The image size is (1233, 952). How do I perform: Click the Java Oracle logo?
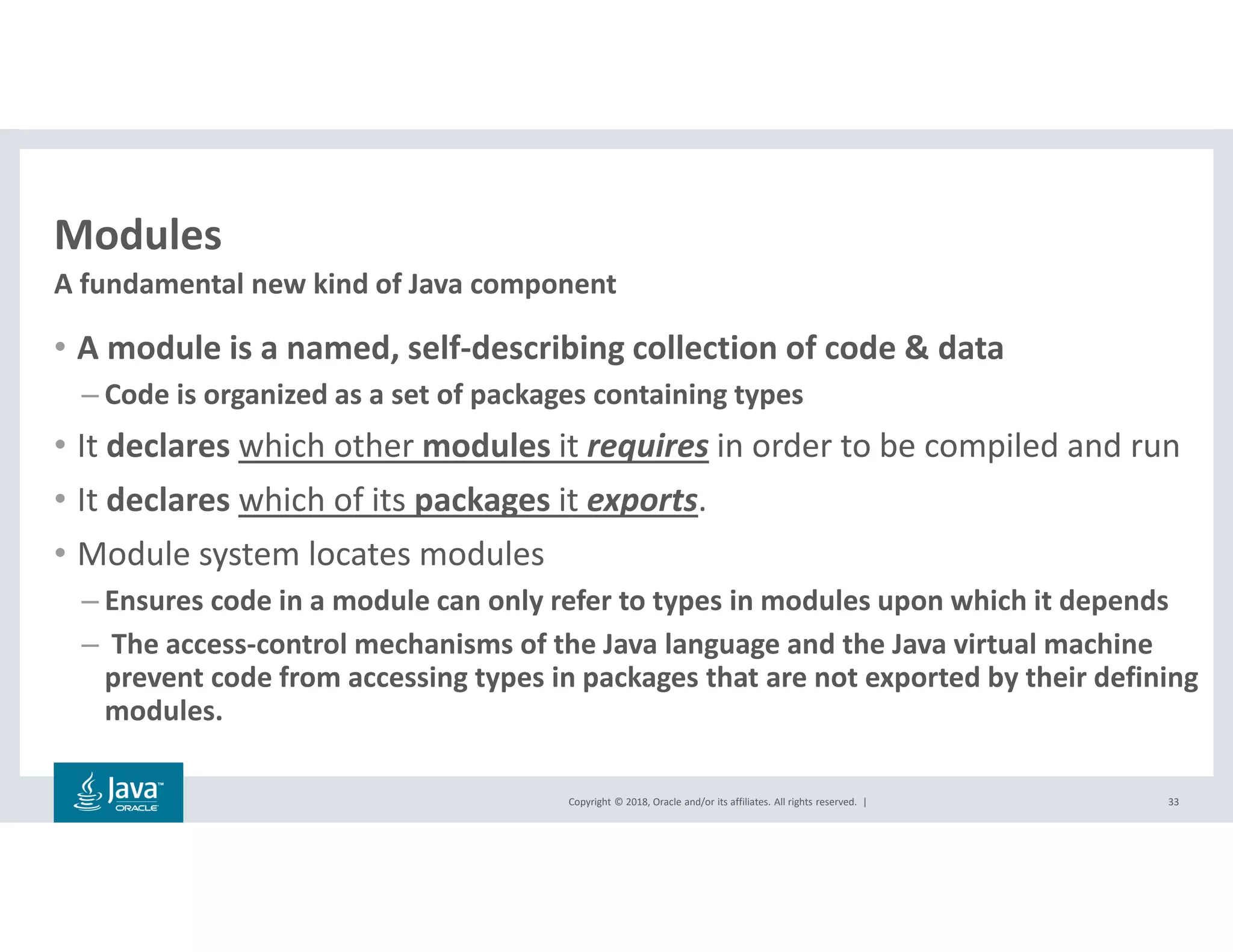118,792
